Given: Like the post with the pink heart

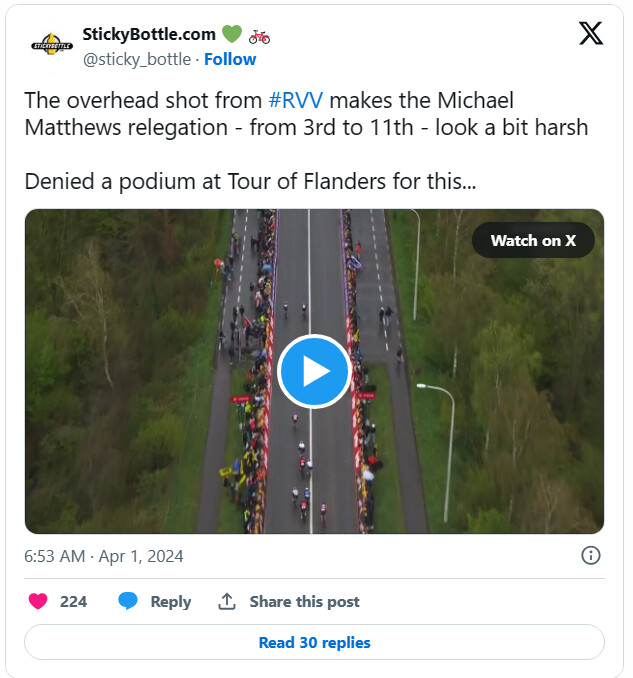Looking at the screenshot, I should click(38, 601).
